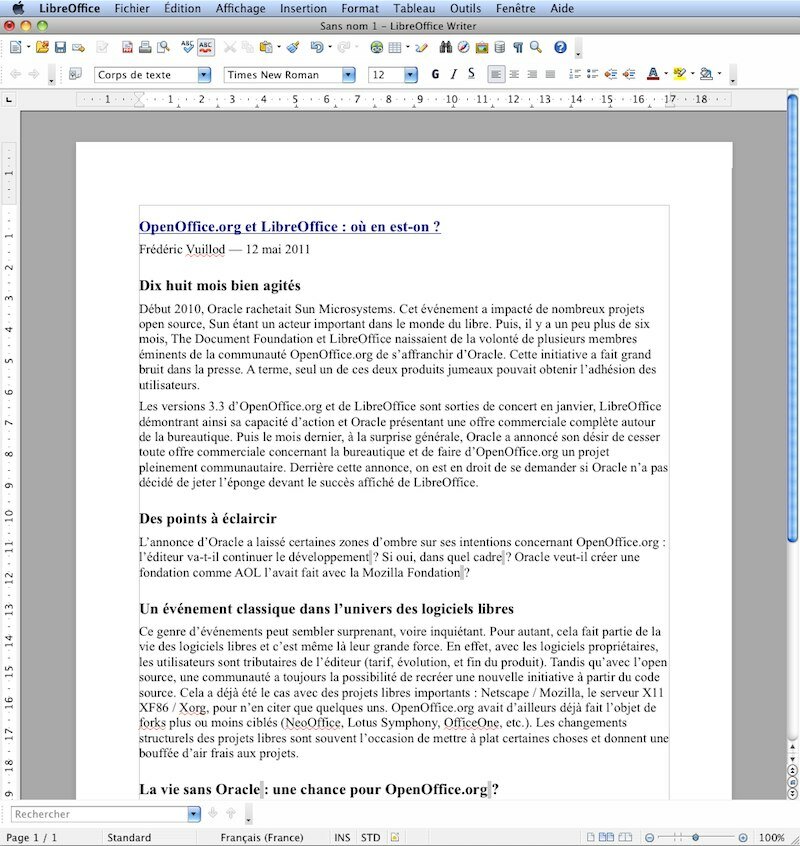
Task: Open Data Sources database icon
Action: point(500,47)
